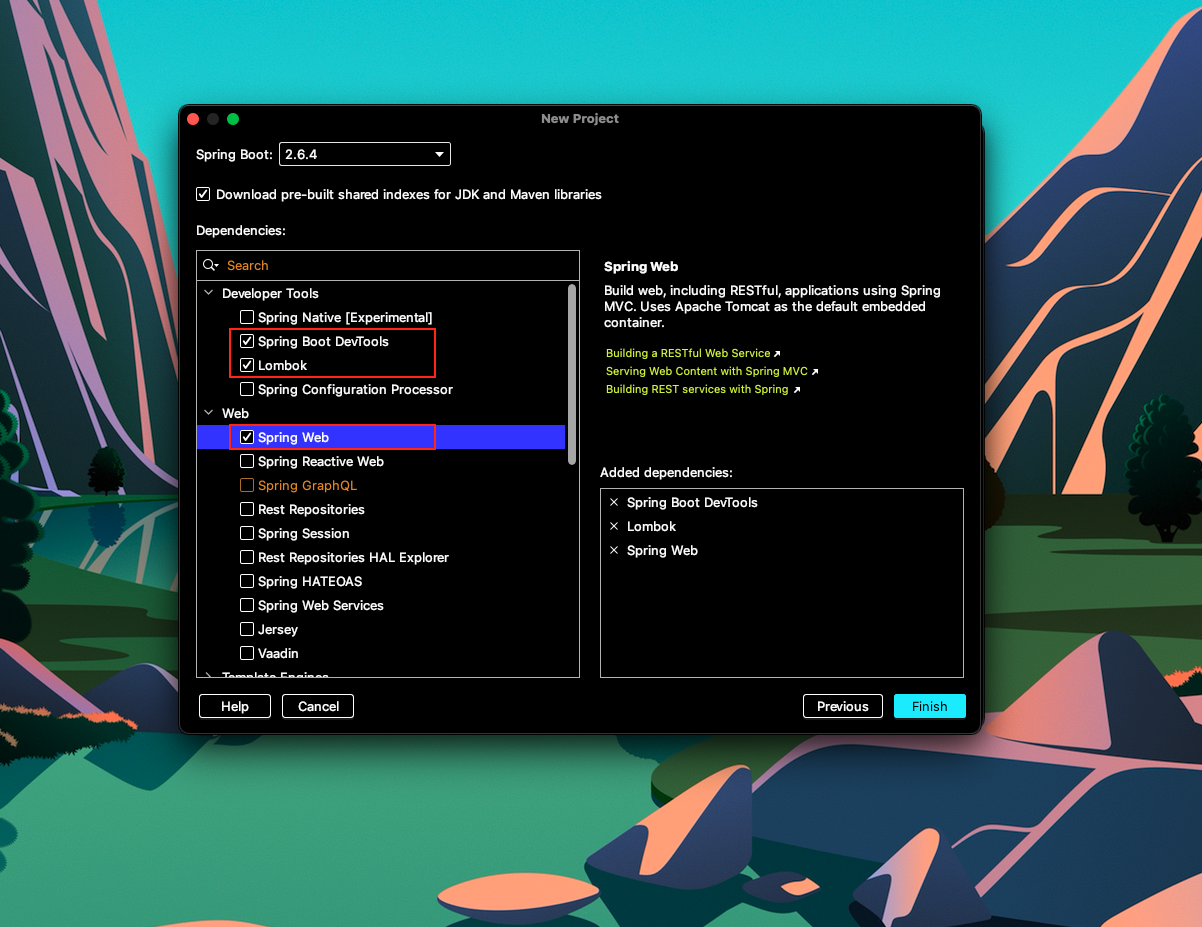Tick Spring Web Services checkbox
Viewport: 1202px width, 927px height.
(247, 605)
